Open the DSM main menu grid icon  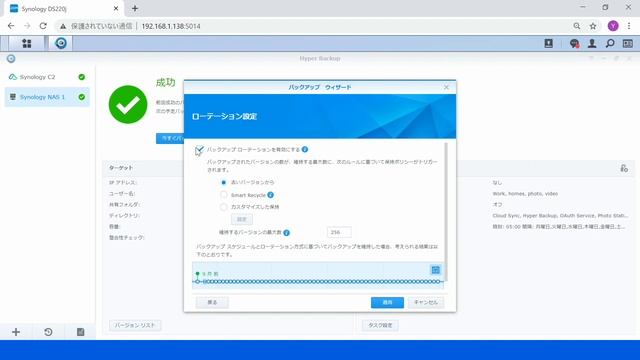(x=27, y=43)
